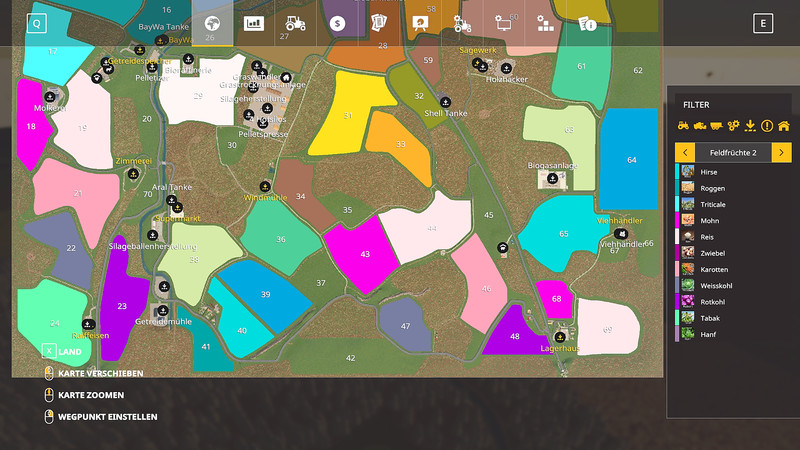Select field 43 on the map
800x450 pixels.
pos(361,254)
